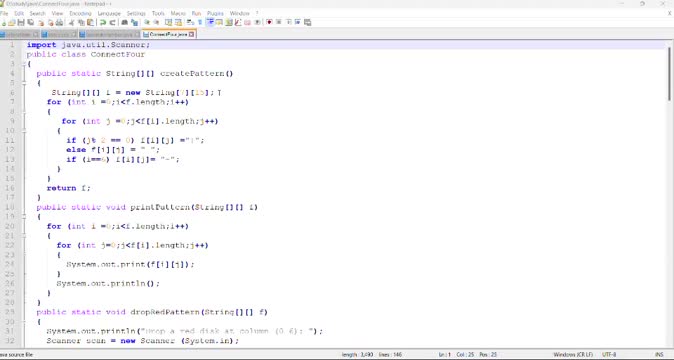Toggle Word wrap in the toolbar
The width and height of the screenshot is (674, 360).
coord(190,22)
